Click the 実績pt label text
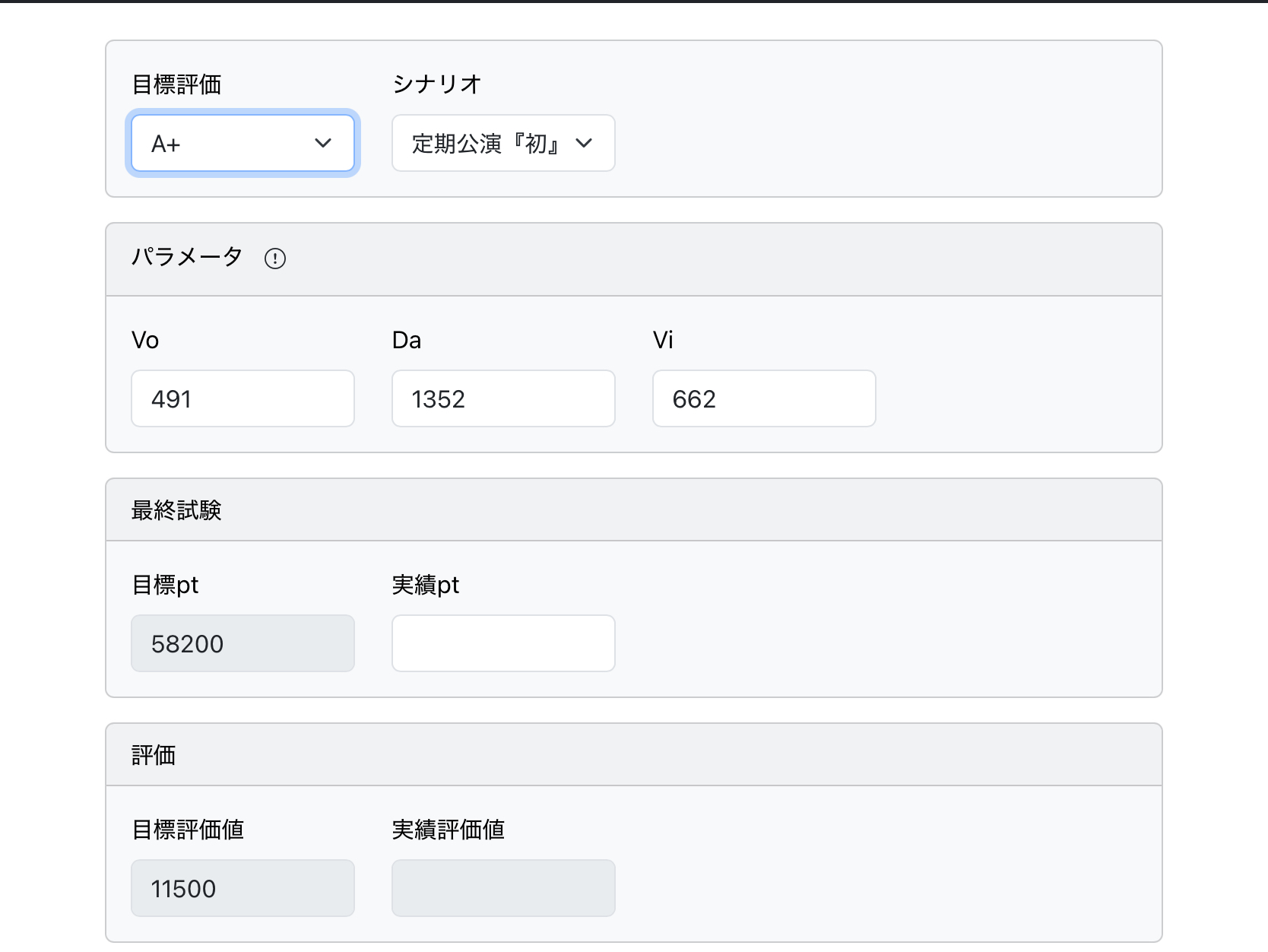1268x952 pixels. (426, 585)
